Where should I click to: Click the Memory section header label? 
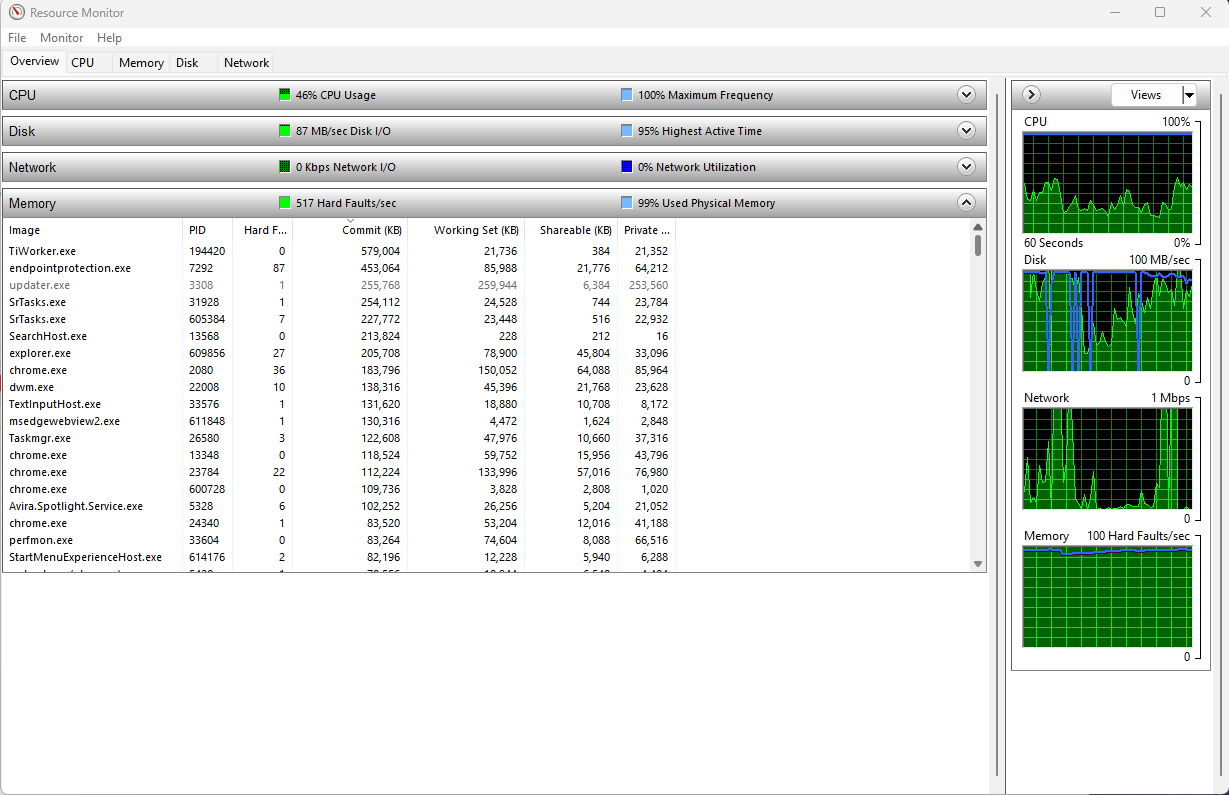[32, 203]
